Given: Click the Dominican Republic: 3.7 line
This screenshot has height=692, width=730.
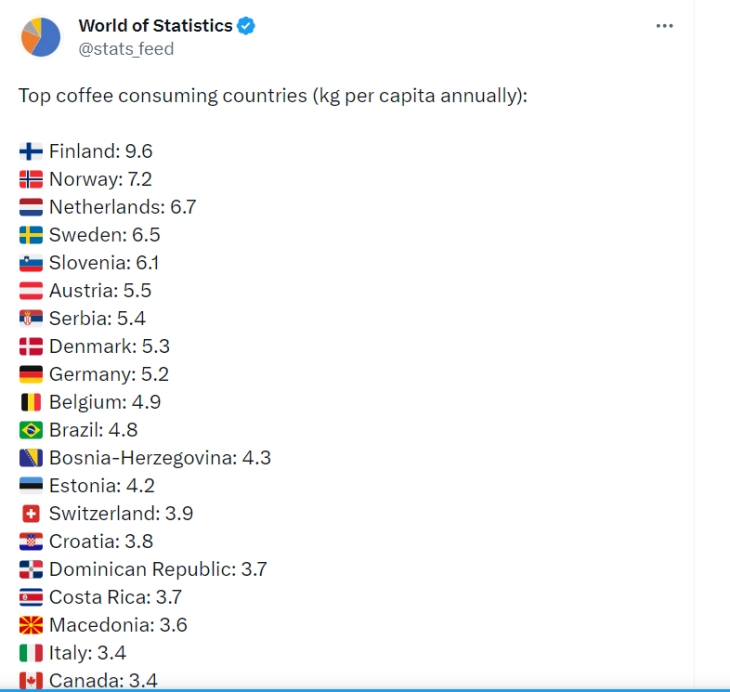Looking at the screenshot, I should pos(157,569).
